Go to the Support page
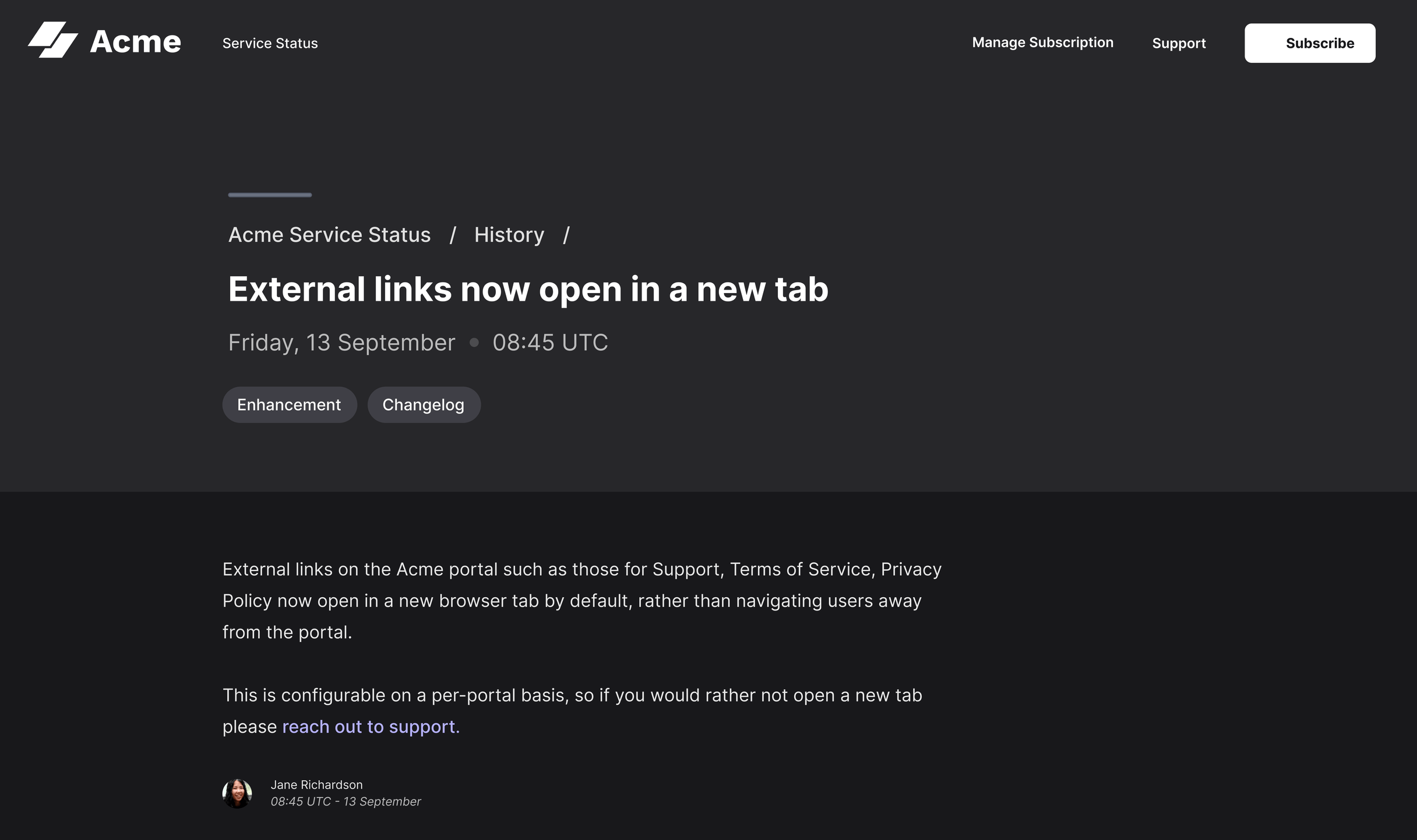1417x840 pixels. (1179, 43)
